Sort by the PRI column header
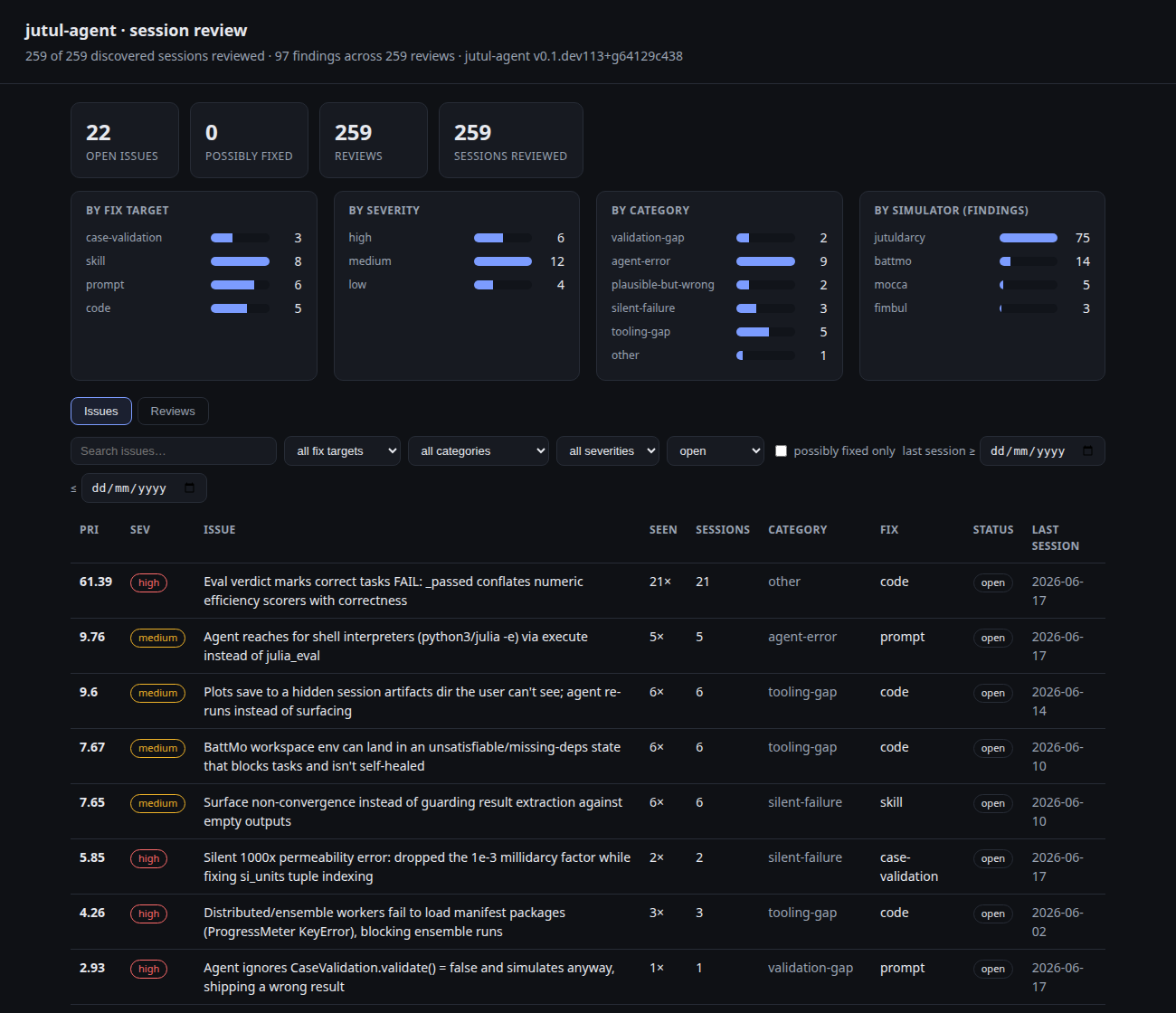1176x1013 pixels. click(x=89, y=530)
